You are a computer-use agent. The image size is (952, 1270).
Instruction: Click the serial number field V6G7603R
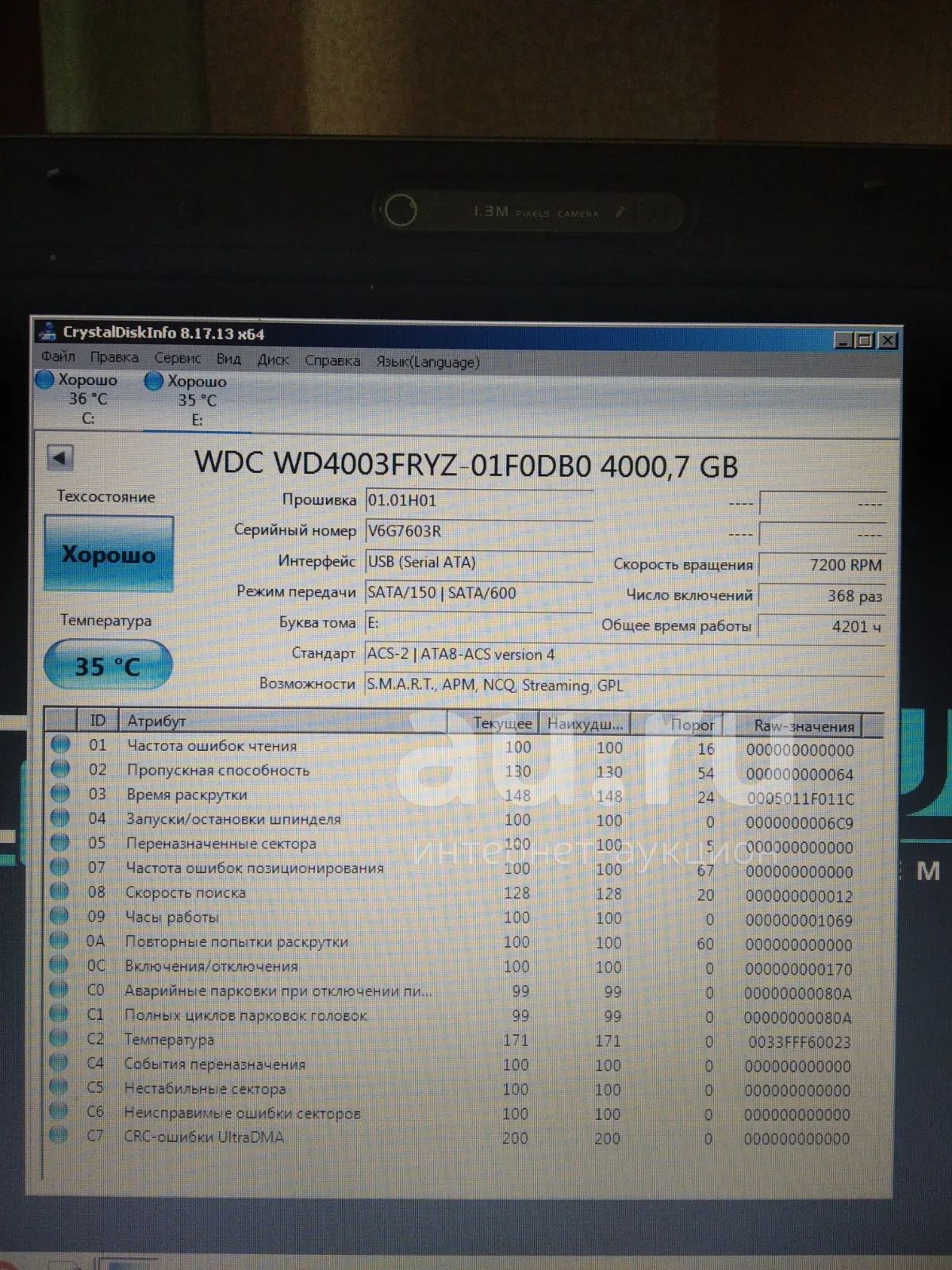(x=479, y=531)
